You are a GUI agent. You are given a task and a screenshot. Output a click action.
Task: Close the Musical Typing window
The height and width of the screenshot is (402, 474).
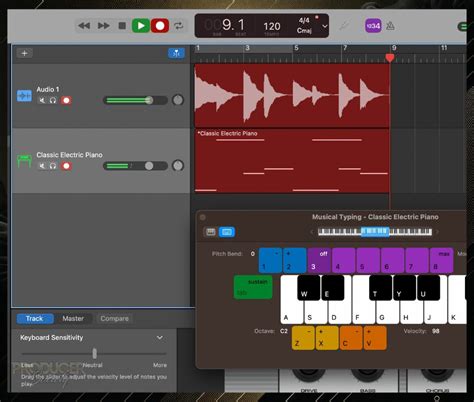[x=202, y=217]
